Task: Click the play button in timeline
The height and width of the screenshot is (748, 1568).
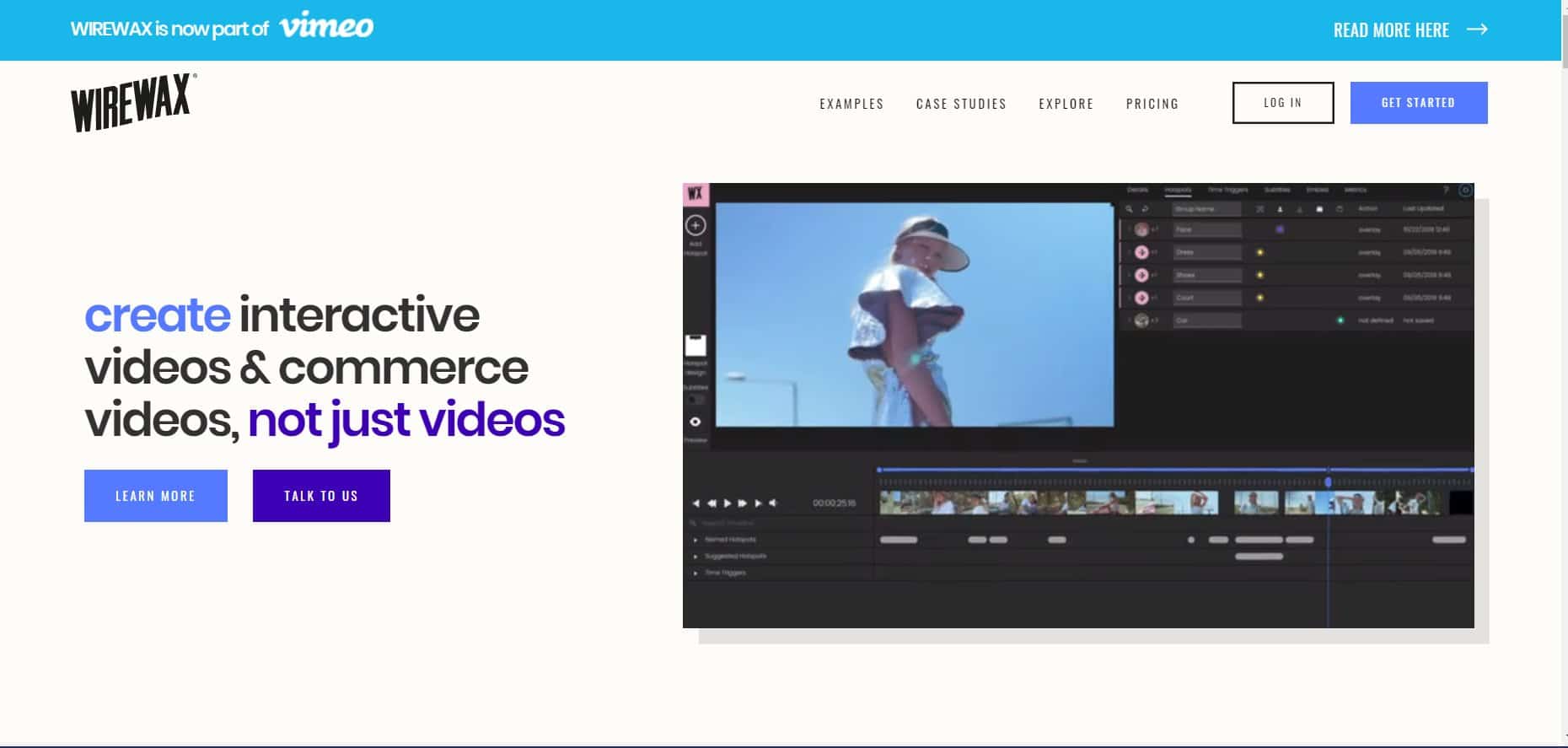Action: point(727,503)
